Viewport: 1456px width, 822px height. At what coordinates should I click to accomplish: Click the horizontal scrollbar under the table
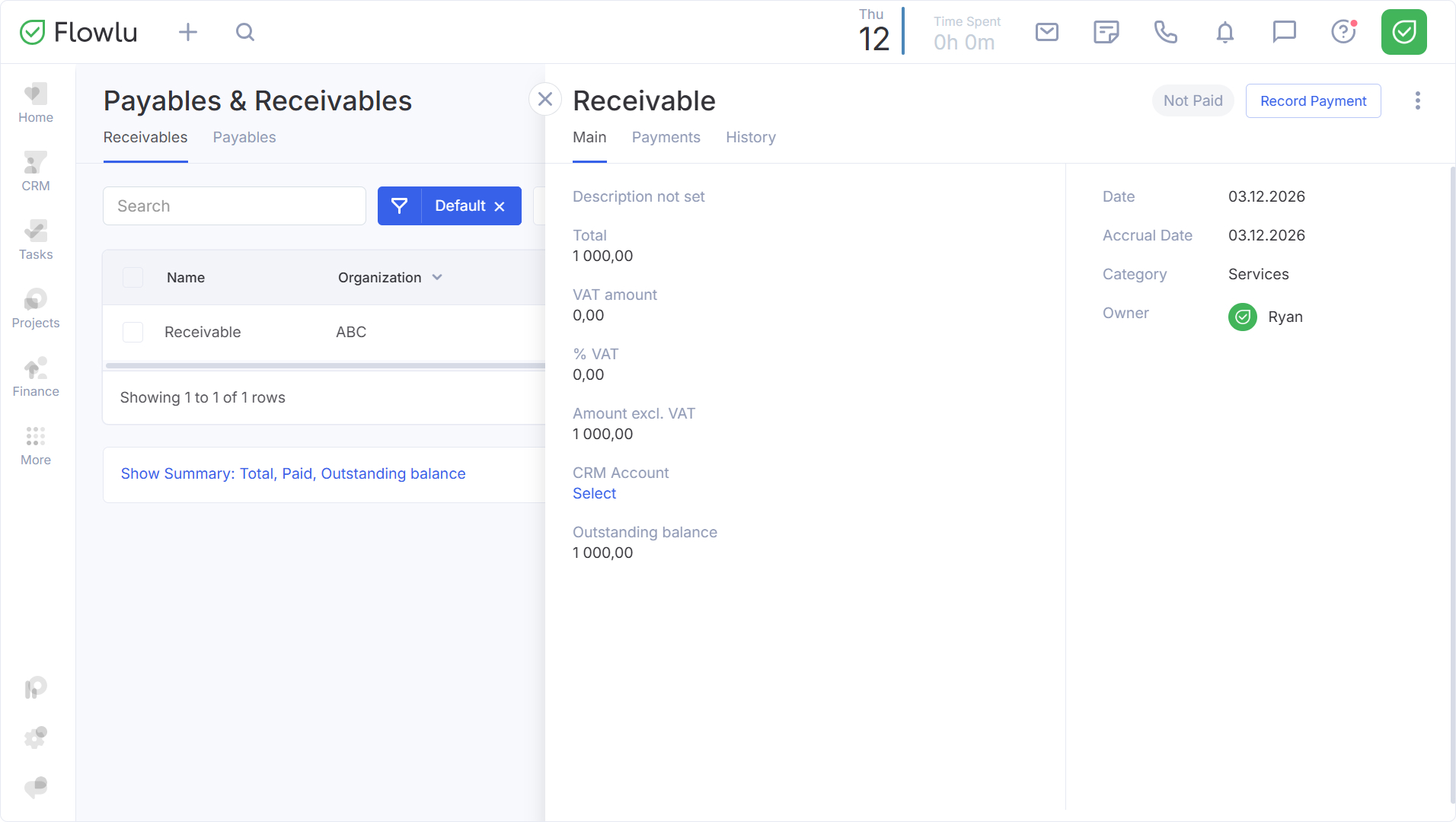325,366
